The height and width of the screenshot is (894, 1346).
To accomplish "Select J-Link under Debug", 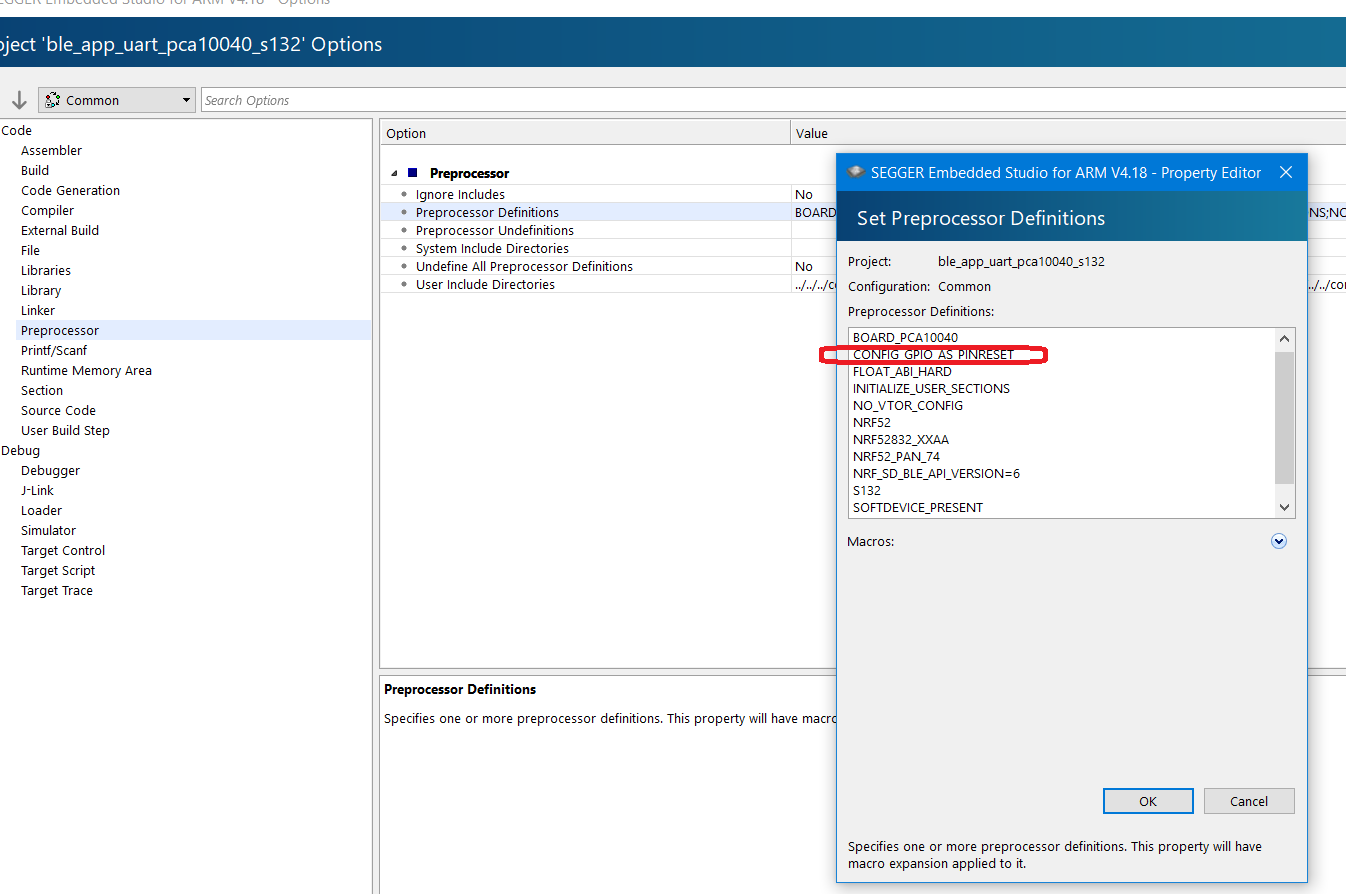I will 37,490.
